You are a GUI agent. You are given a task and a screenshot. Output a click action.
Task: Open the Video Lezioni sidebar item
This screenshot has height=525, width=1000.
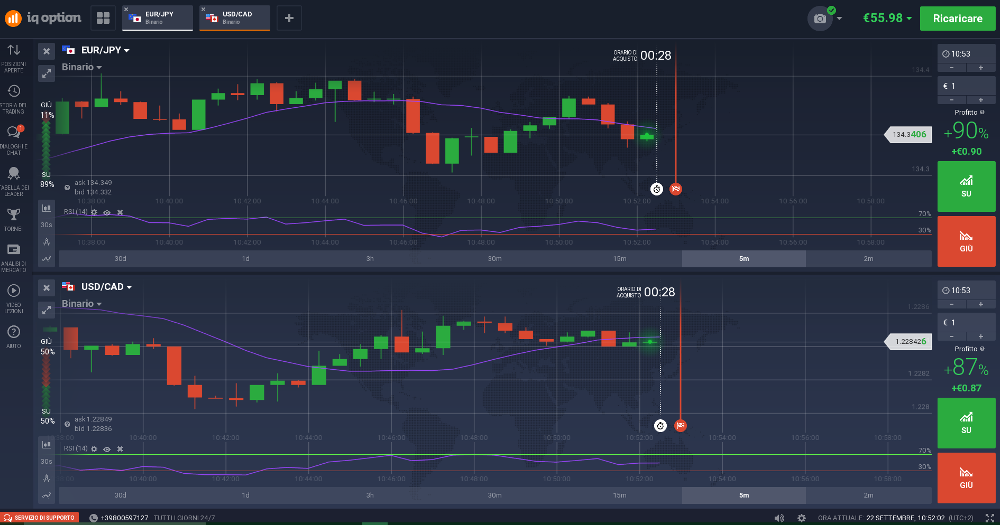[x=14, y=298]
